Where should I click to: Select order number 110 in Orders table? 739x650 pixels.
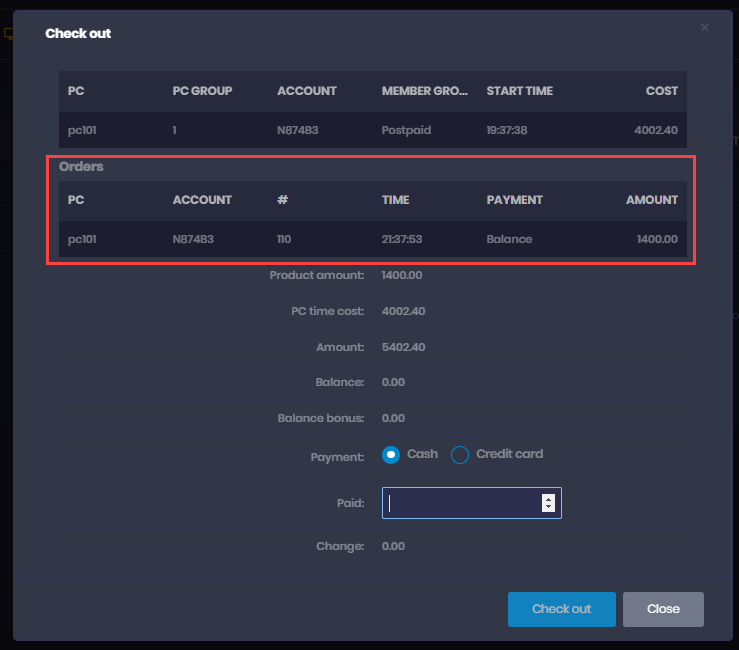[x=284, y=239]
